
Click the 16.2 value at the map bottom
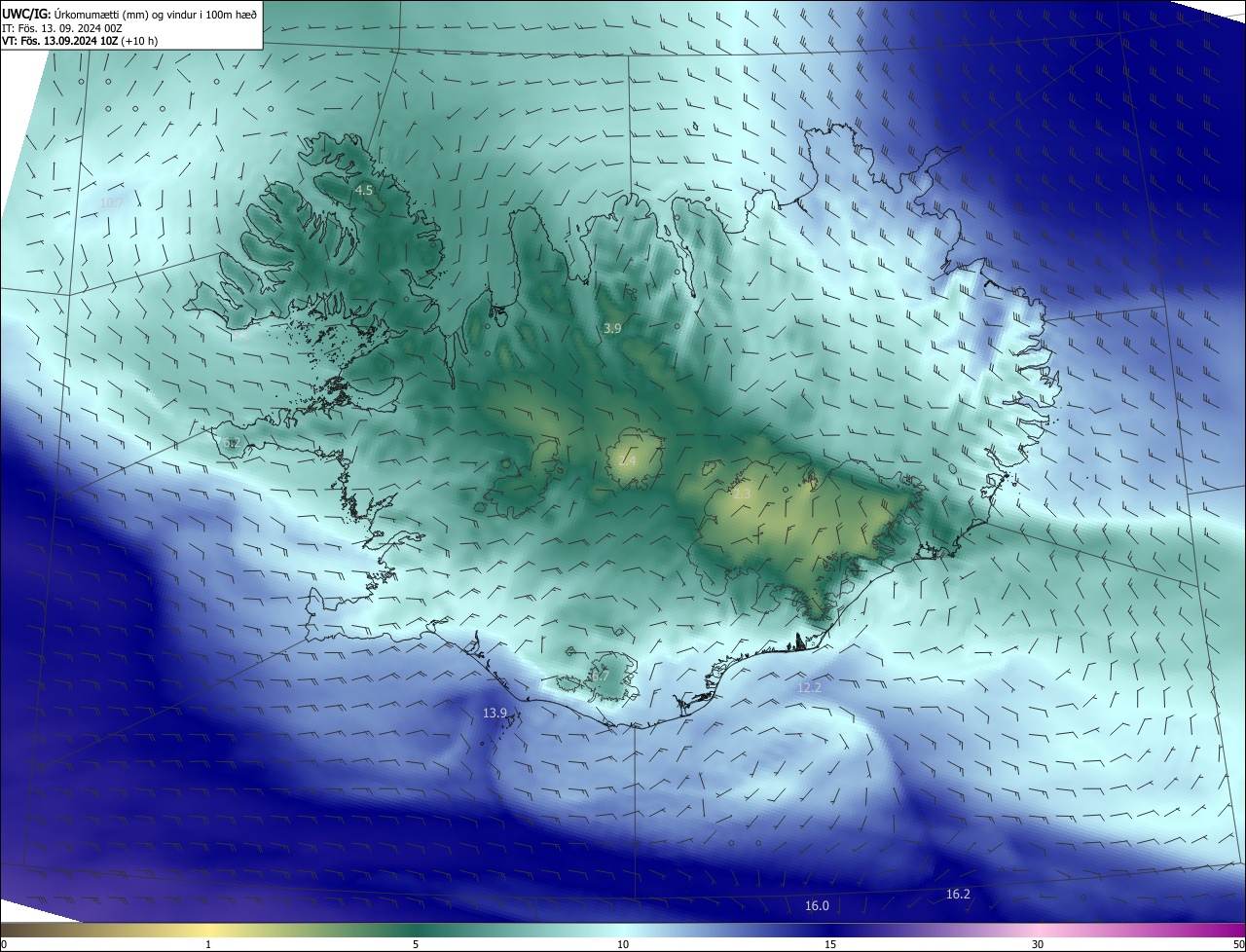(x=958, y=894)
